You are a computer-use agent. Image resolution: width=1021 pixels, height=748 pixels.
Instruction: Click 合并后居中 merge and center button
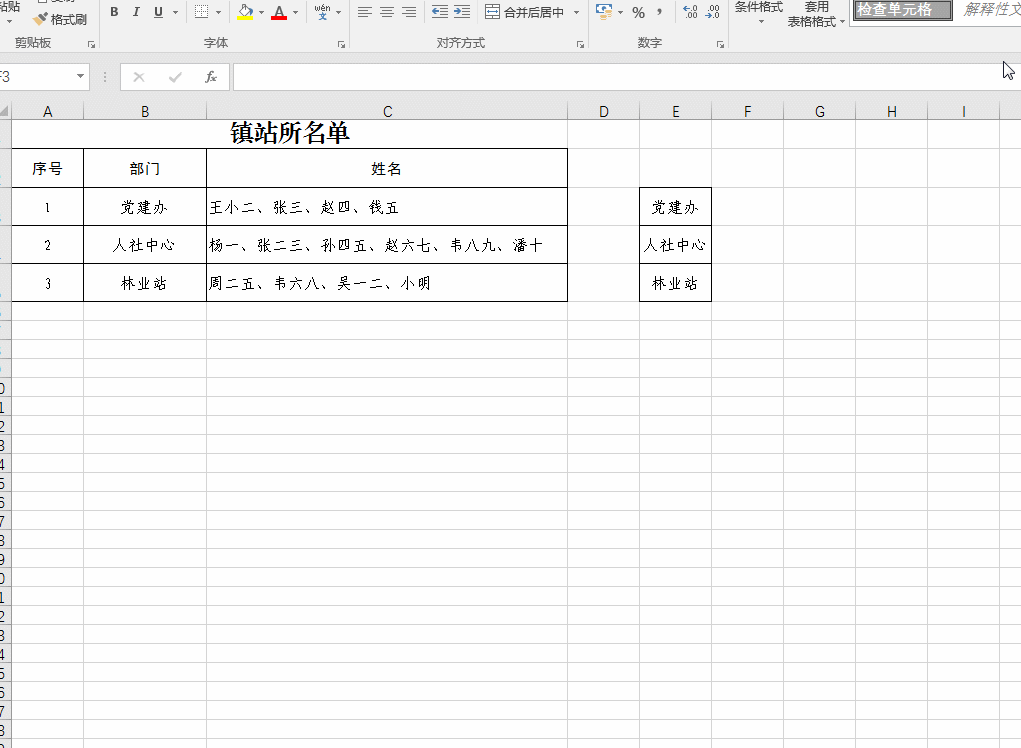(525, 12)
